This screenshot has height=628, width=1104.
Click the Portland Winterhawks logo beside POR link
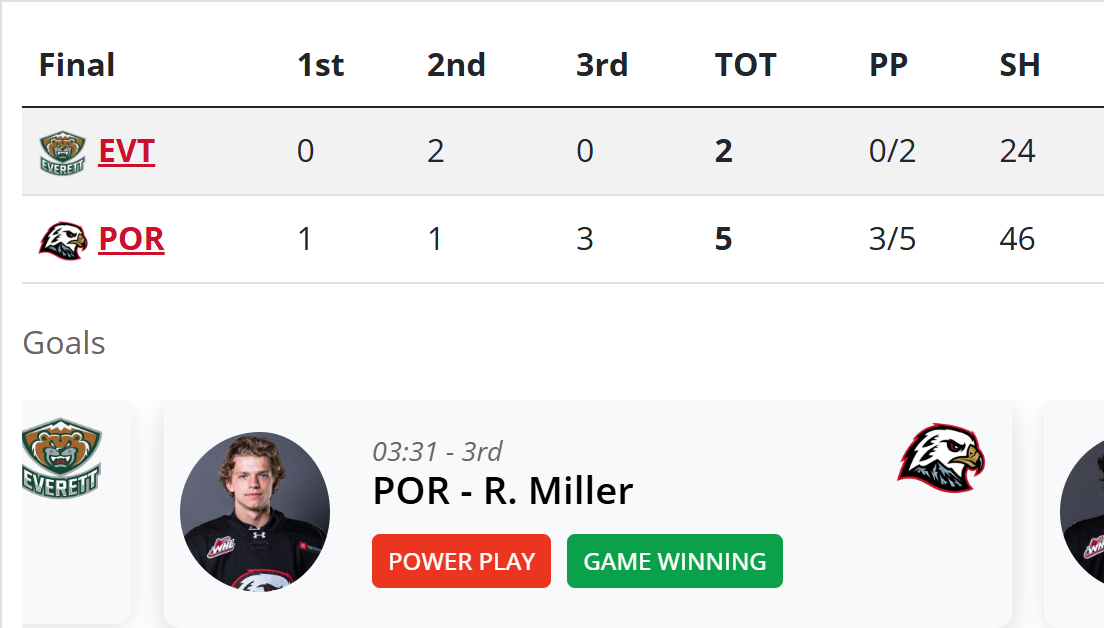tap(62, 240)
